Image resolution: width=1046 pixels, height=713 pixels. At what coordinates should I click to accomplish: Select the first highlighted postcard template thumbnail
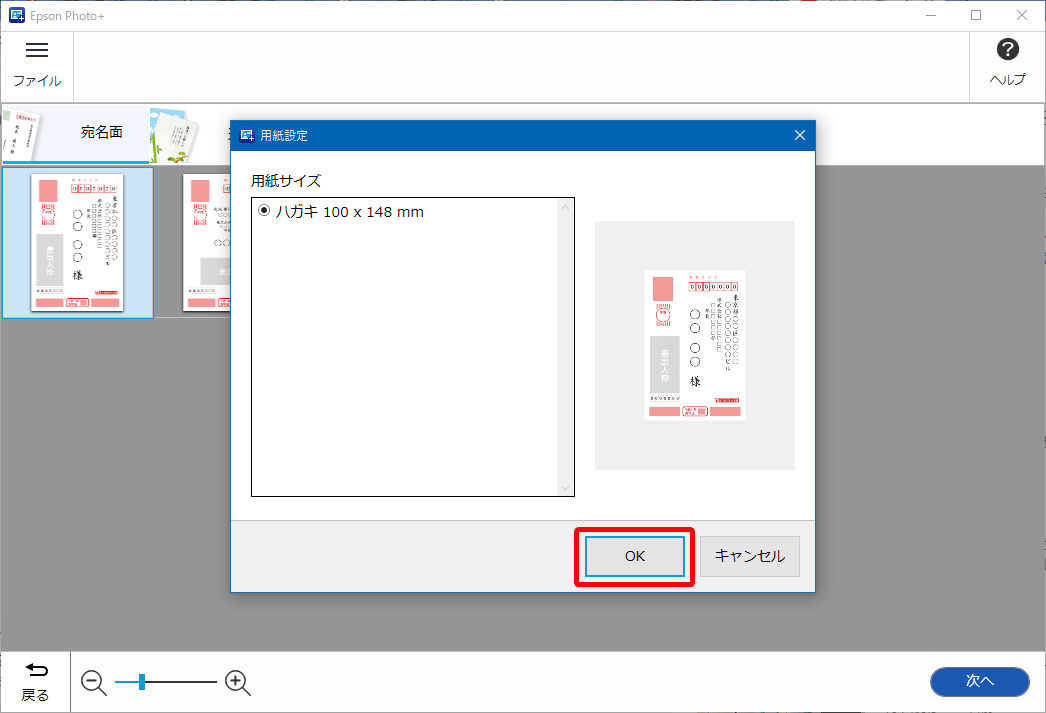pyautogui.click(x=77, y=242)
